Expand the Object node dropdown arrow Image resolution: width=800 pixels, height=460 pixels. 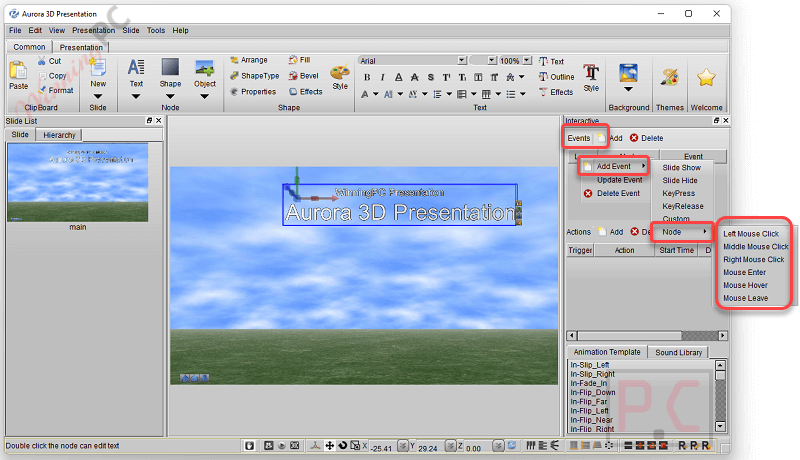(205, 96)
